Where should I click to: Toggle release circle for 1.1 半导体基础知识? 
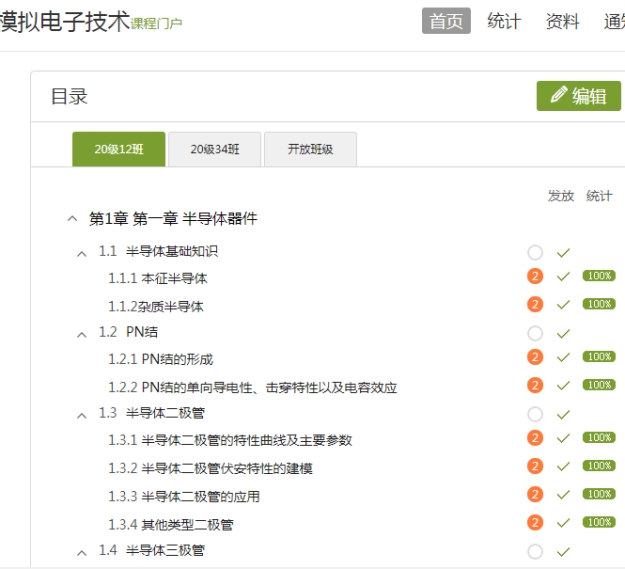click(x=535, y=252)
